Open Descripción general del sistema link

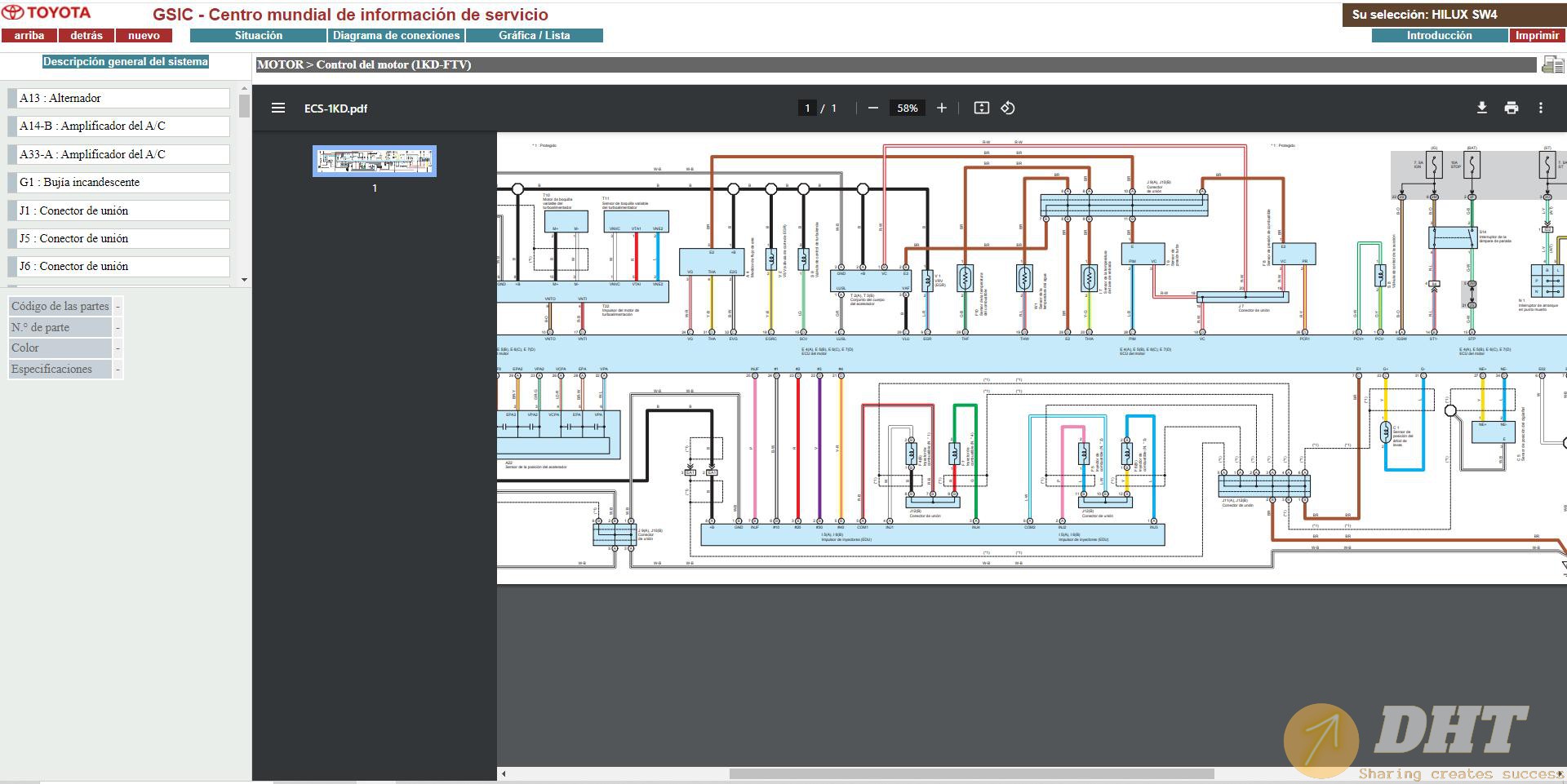tap(126, 62)
